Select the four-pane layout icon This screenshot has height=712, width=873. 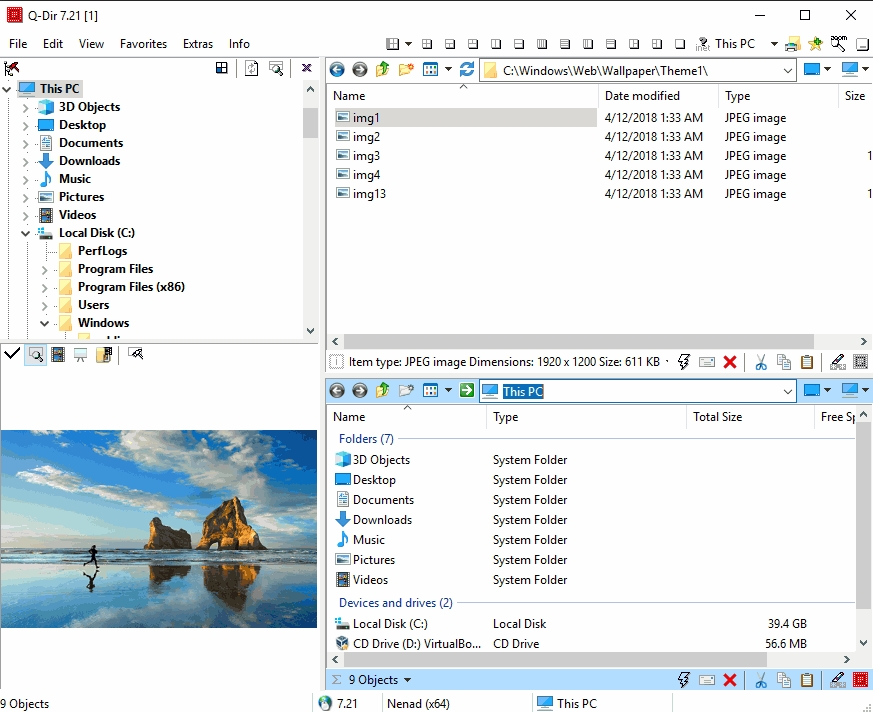(427, 44)
